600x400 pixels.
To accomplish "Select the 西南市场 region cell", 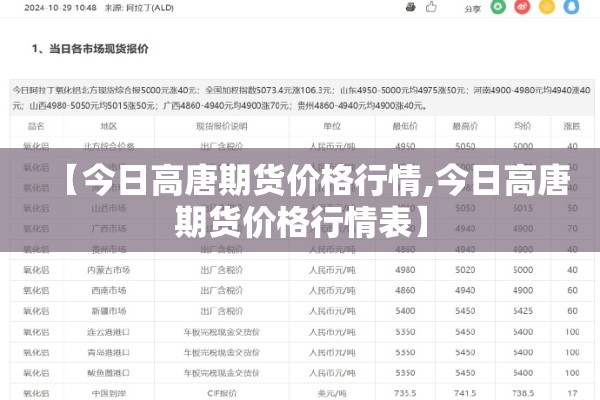I will 109,291.
